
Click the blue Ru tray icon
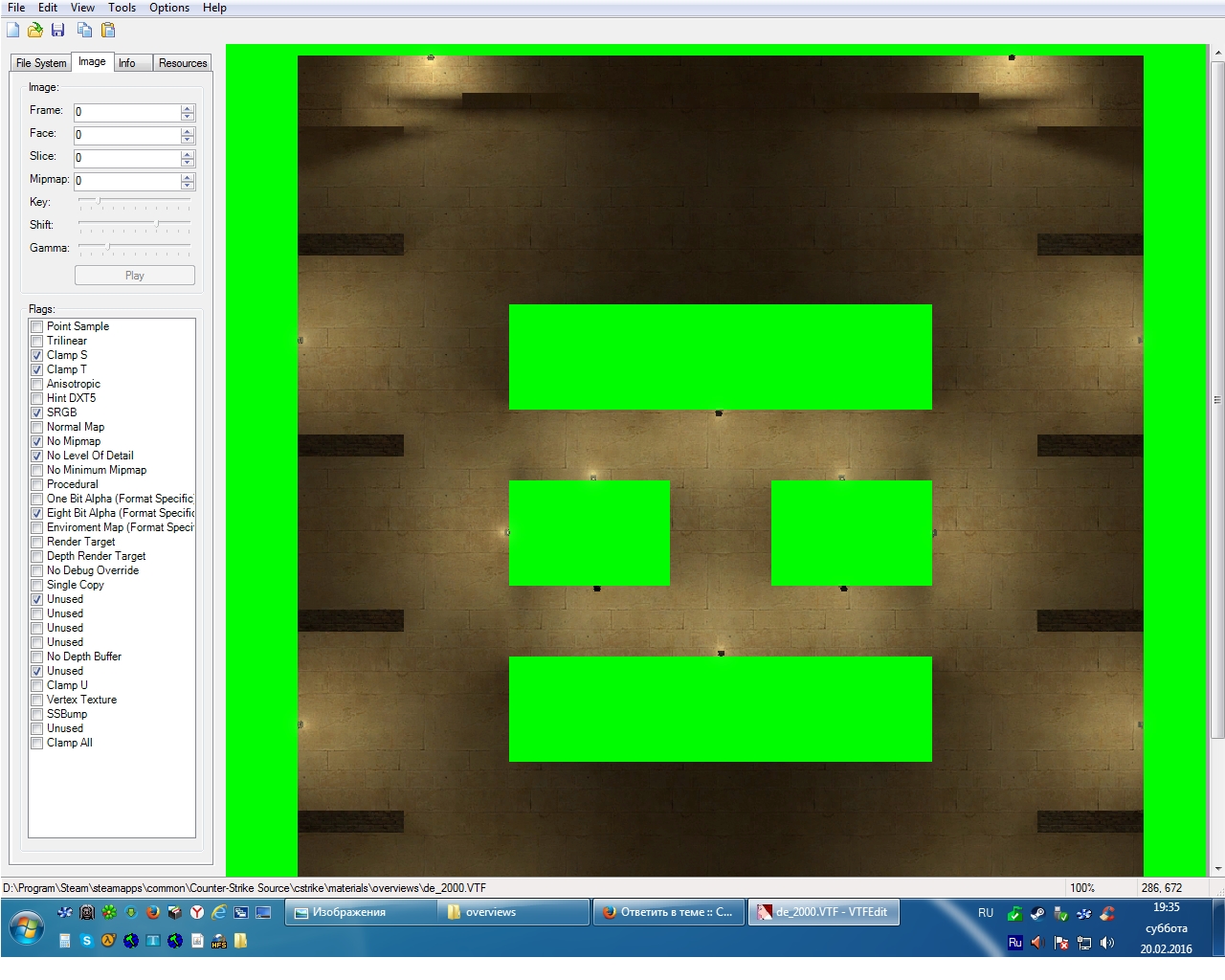[1015, 943]
